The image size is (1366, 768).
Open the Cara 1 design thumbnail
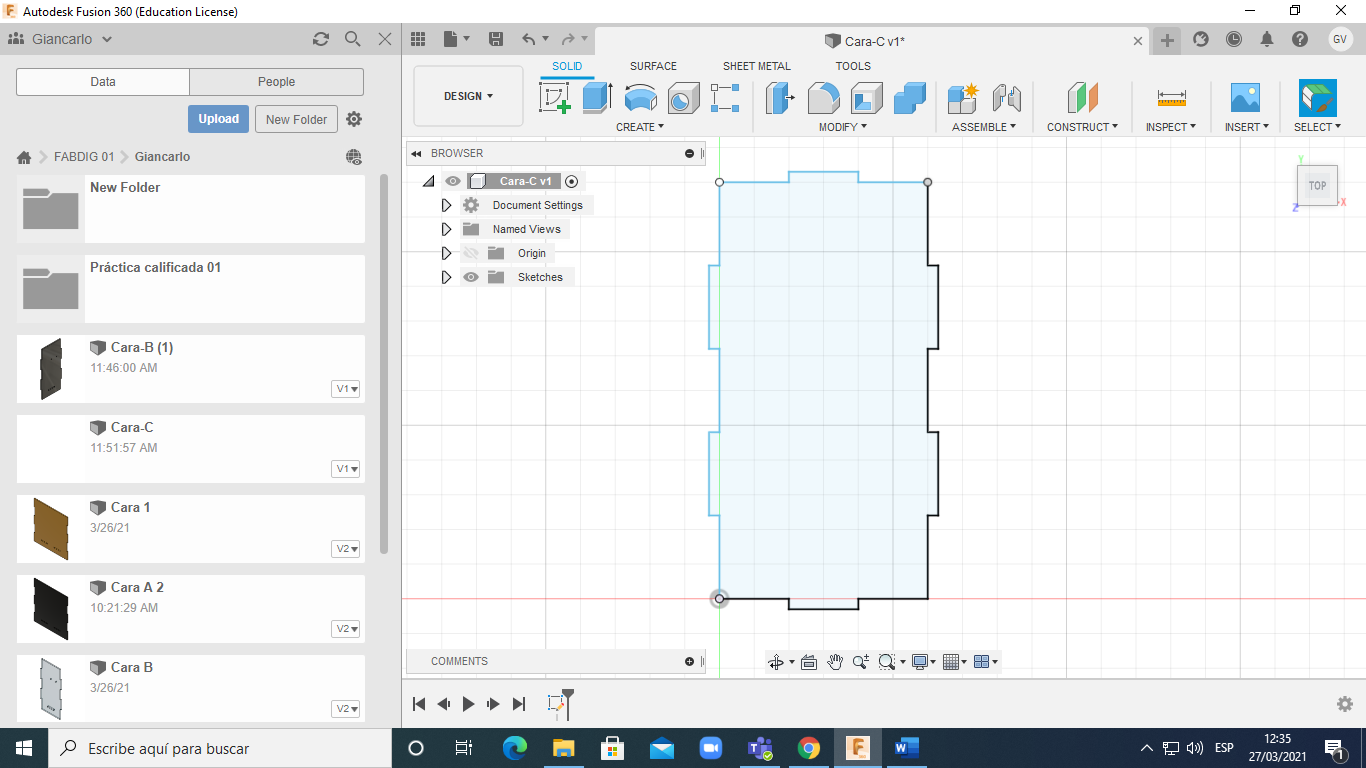[51, 529]
